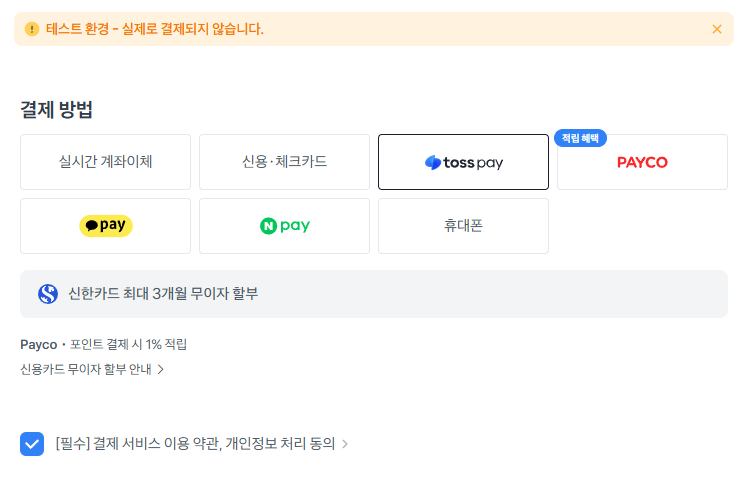Click the 신한카드 최대 3개월 무이자 할부 banner
This screenshot has height=491, width=743.
tap(373, 294)
